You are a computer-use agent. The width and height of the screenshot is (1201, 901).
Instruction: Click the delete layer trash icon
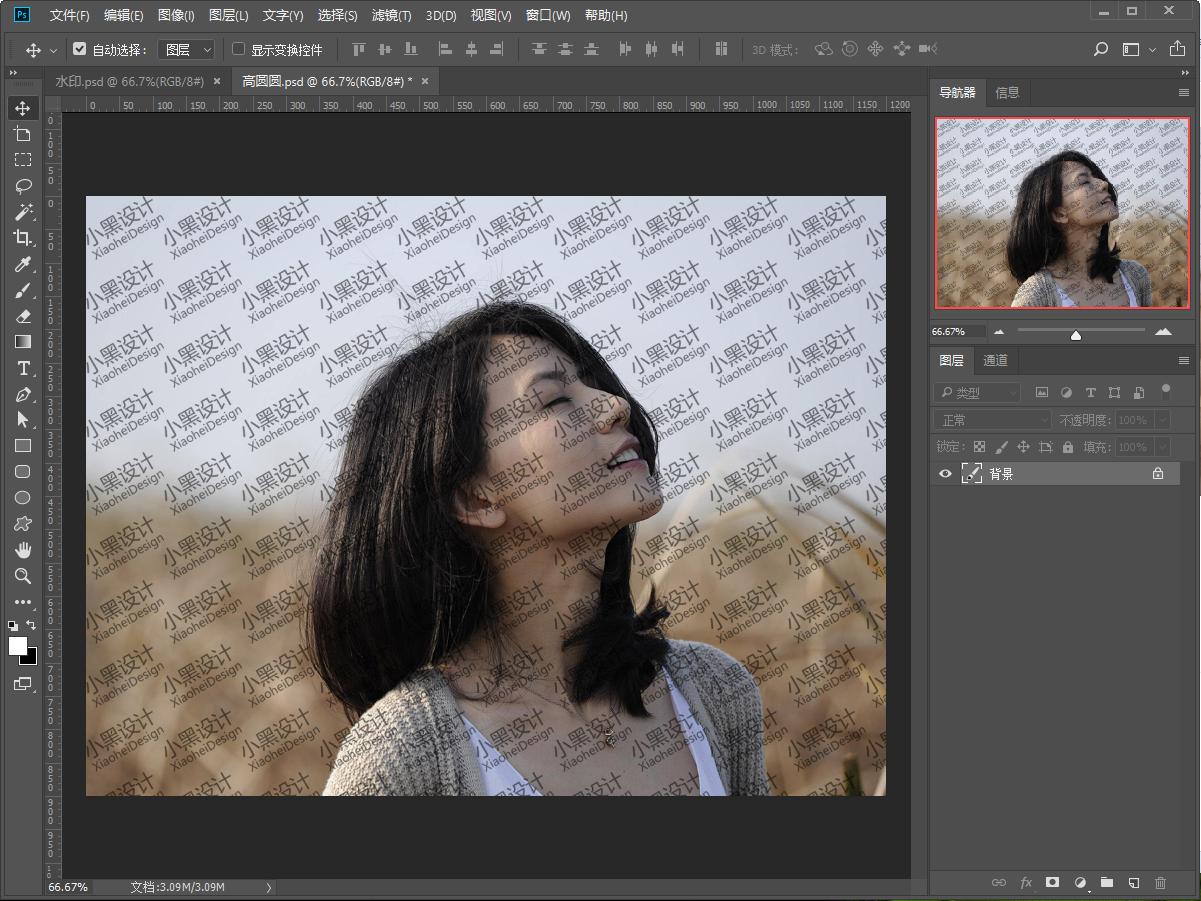[x=1160, y=883]
